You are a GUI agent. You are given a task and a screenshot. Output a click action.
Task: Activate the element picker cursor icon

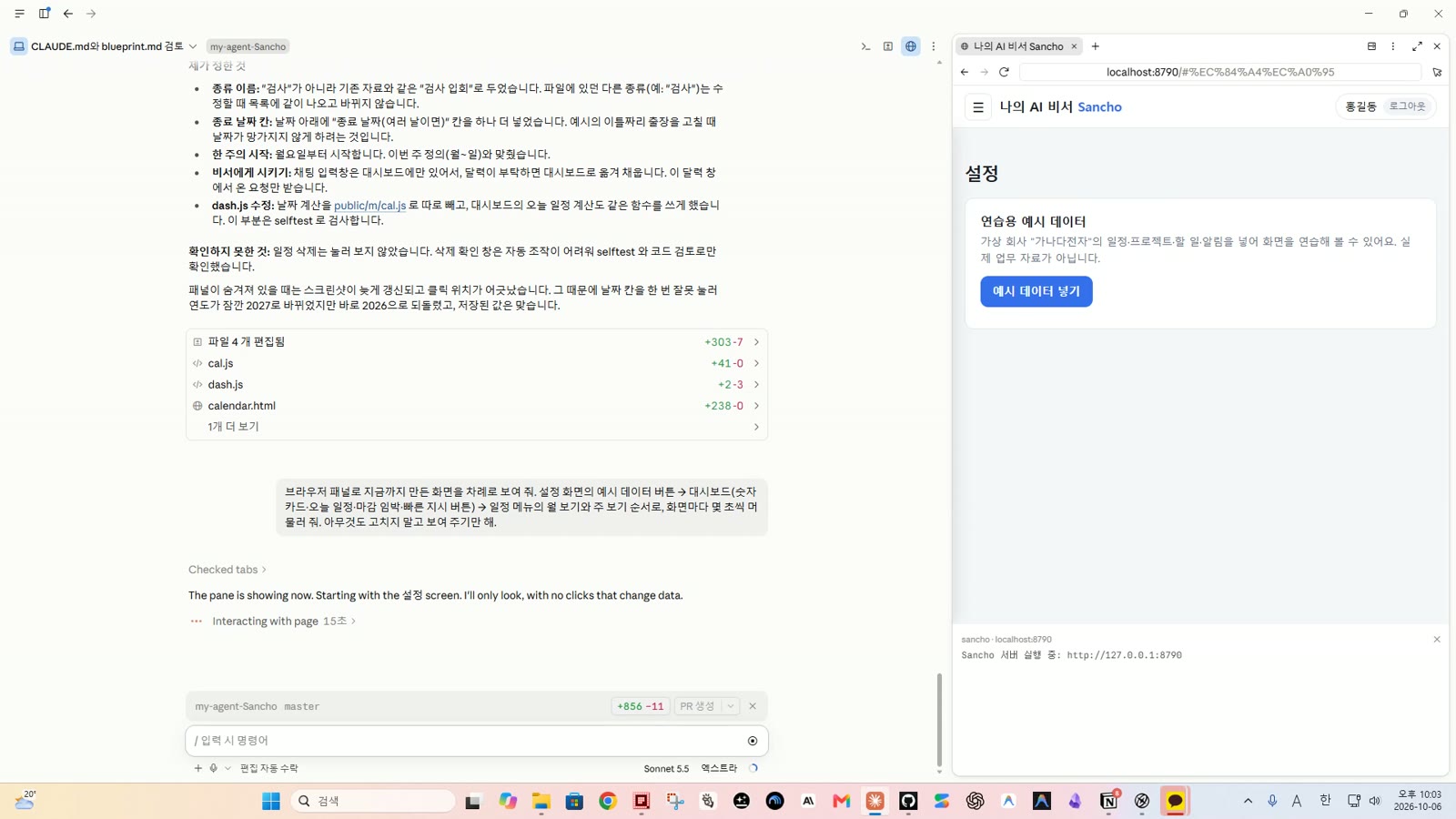point(1437,72)
